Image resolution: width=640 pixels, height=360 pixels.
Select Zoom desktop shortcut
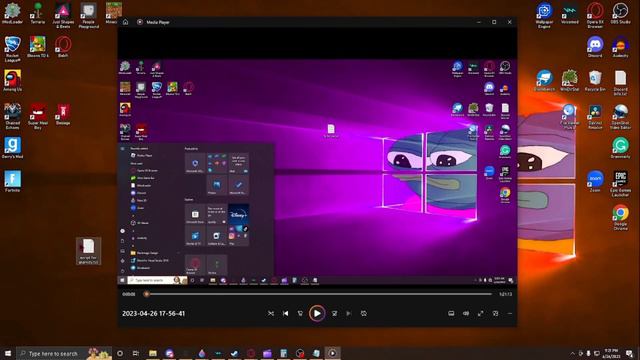pos(595,182)
